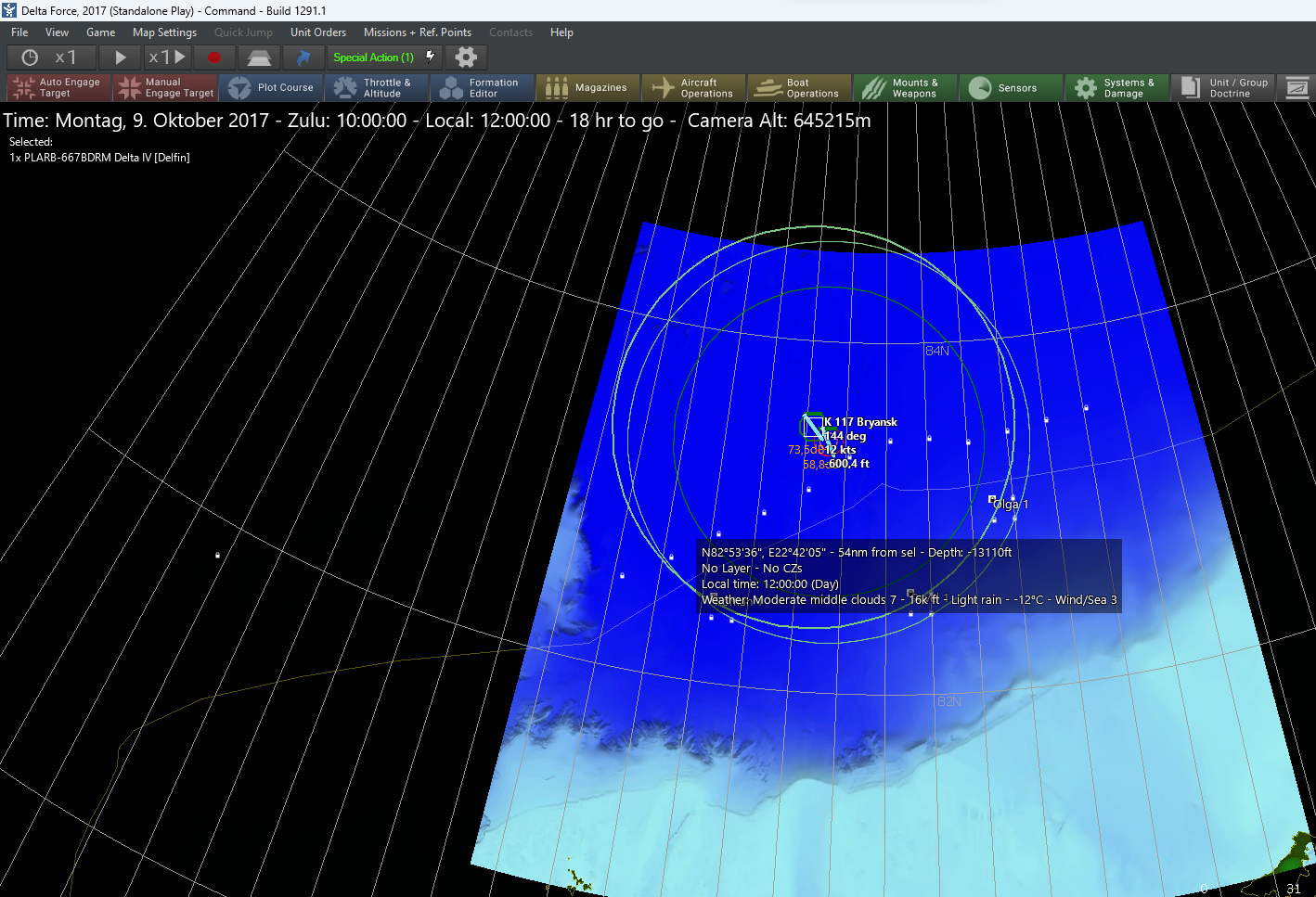Open the Help menu
Image resolution: width=1316 pixels, height=897 pixels.
click(561, 32)
